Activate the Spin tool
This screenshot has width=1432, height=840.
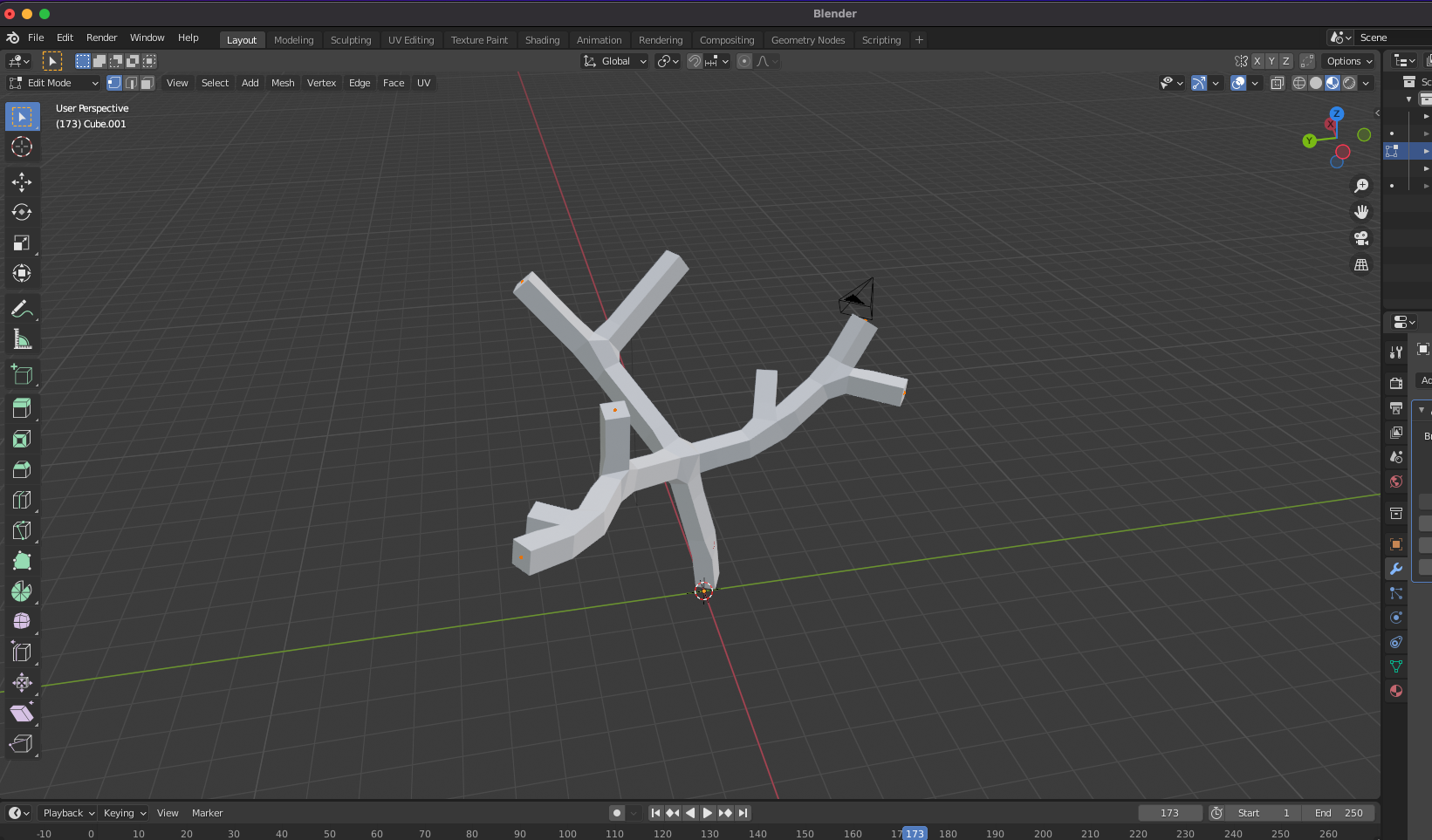point(22,591)
